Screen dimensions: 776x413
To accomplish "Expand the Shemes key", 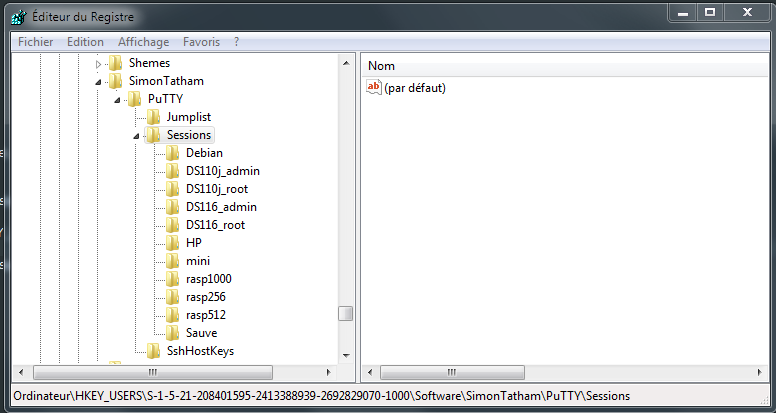I will pos(98,64).
